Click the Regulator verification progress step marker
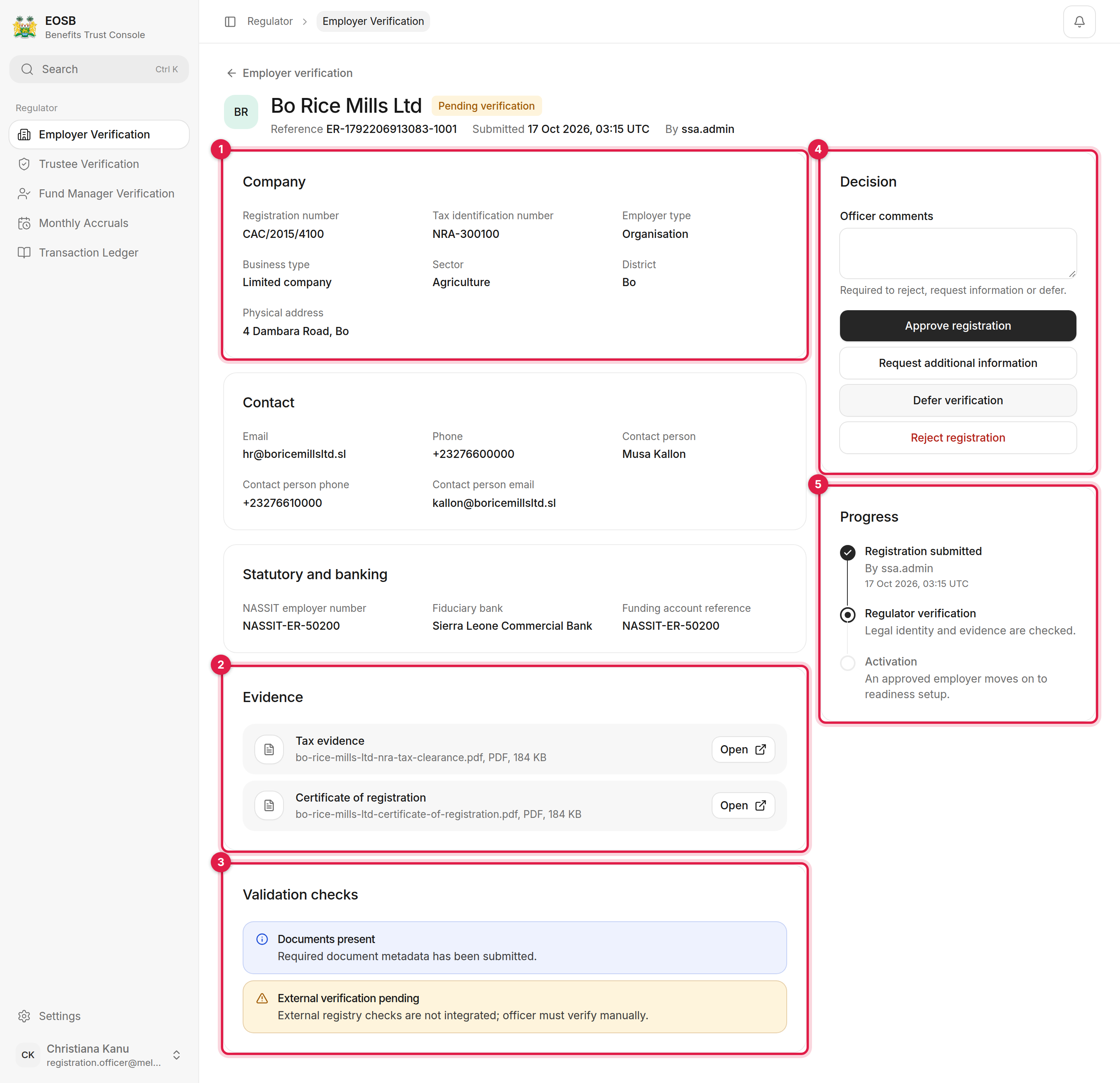Screen dimensions: 1120x1083 (847, 615)
